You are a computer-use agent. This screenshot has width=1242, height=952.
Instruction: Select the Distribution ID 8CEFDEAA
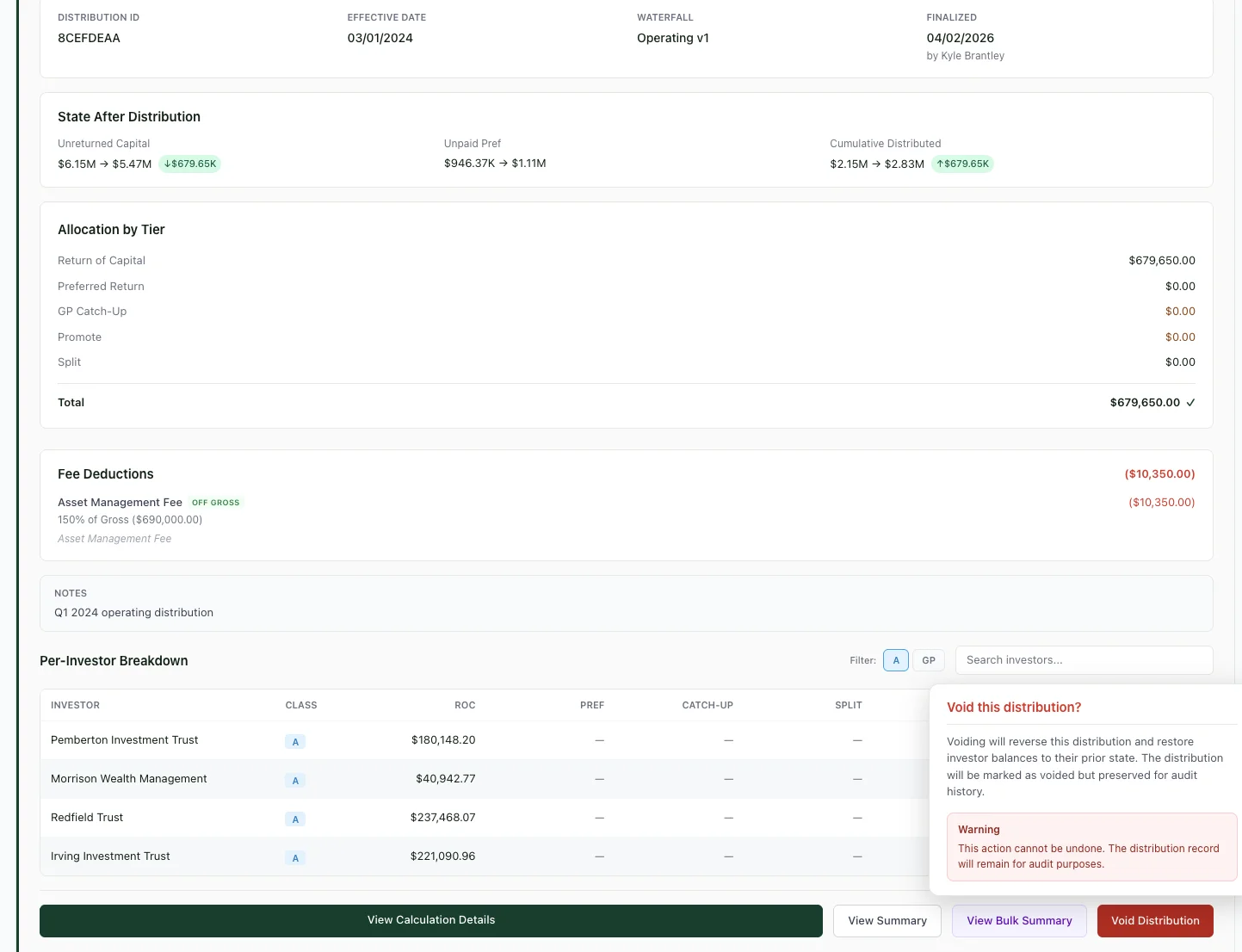(89, 38)
